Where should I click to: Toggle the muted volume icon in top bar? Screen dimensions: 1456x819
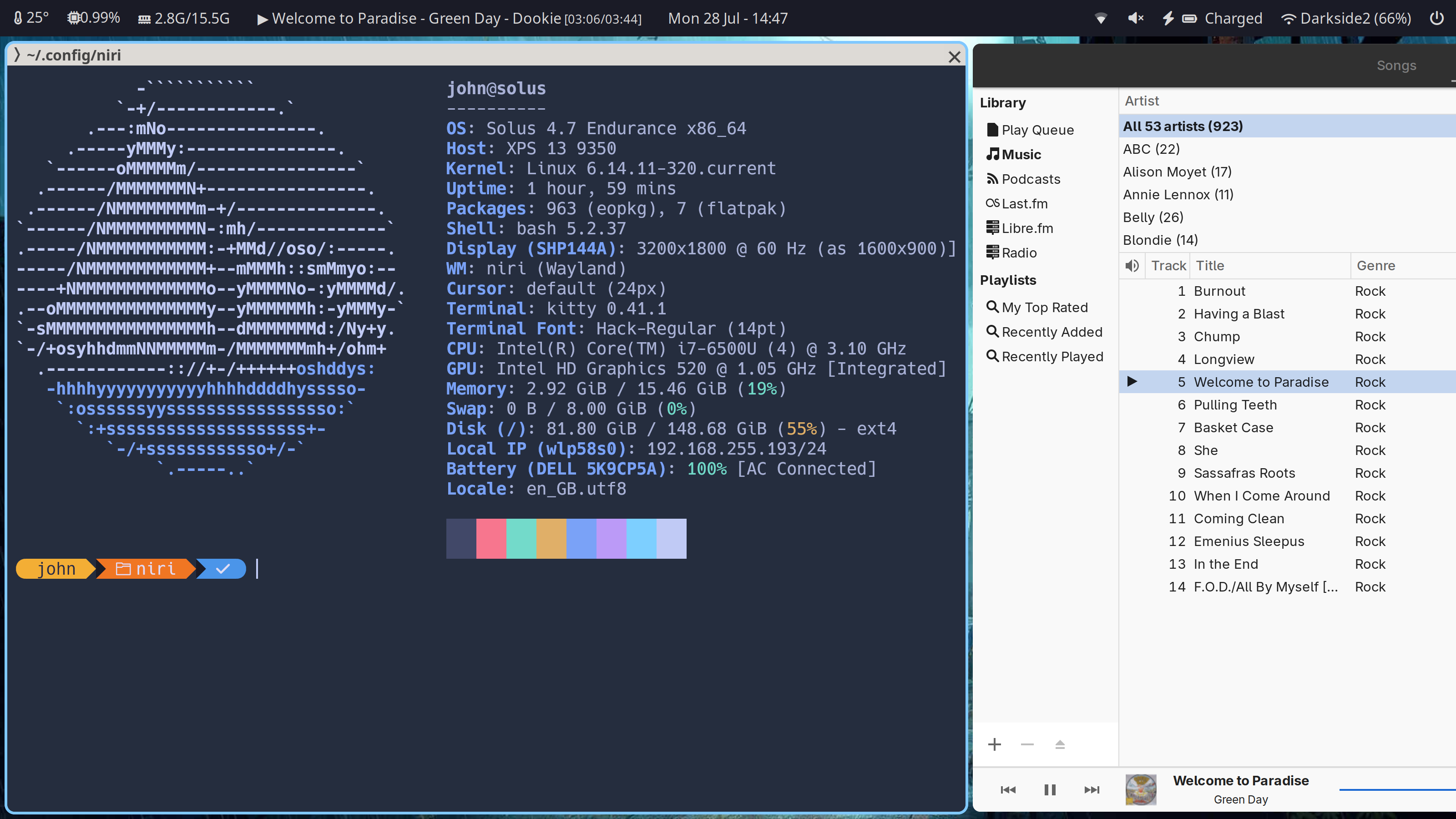[x=1136, y=18]
